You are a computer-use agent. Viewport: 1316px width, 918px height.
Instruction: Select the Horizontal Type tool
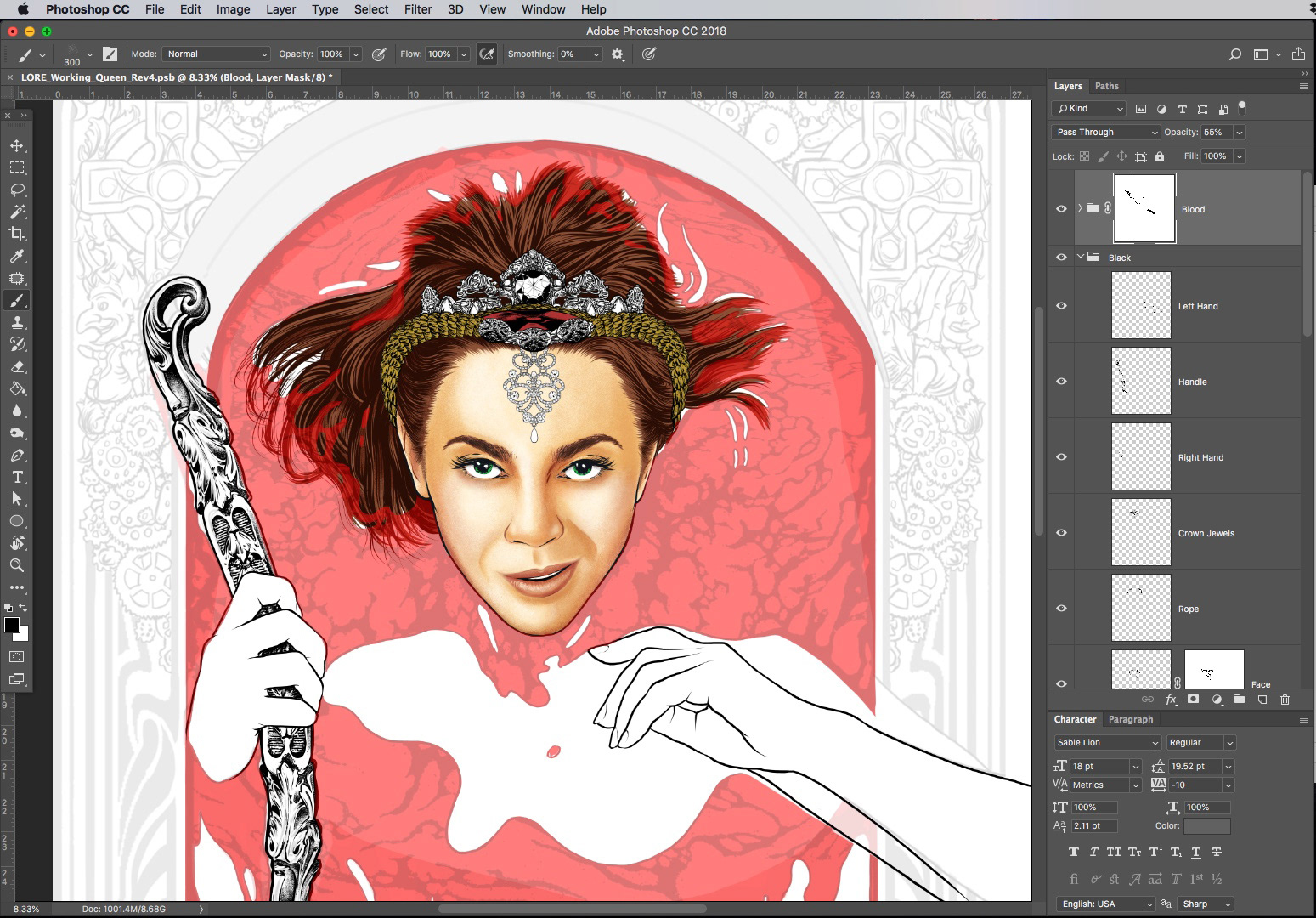[17, 477]
